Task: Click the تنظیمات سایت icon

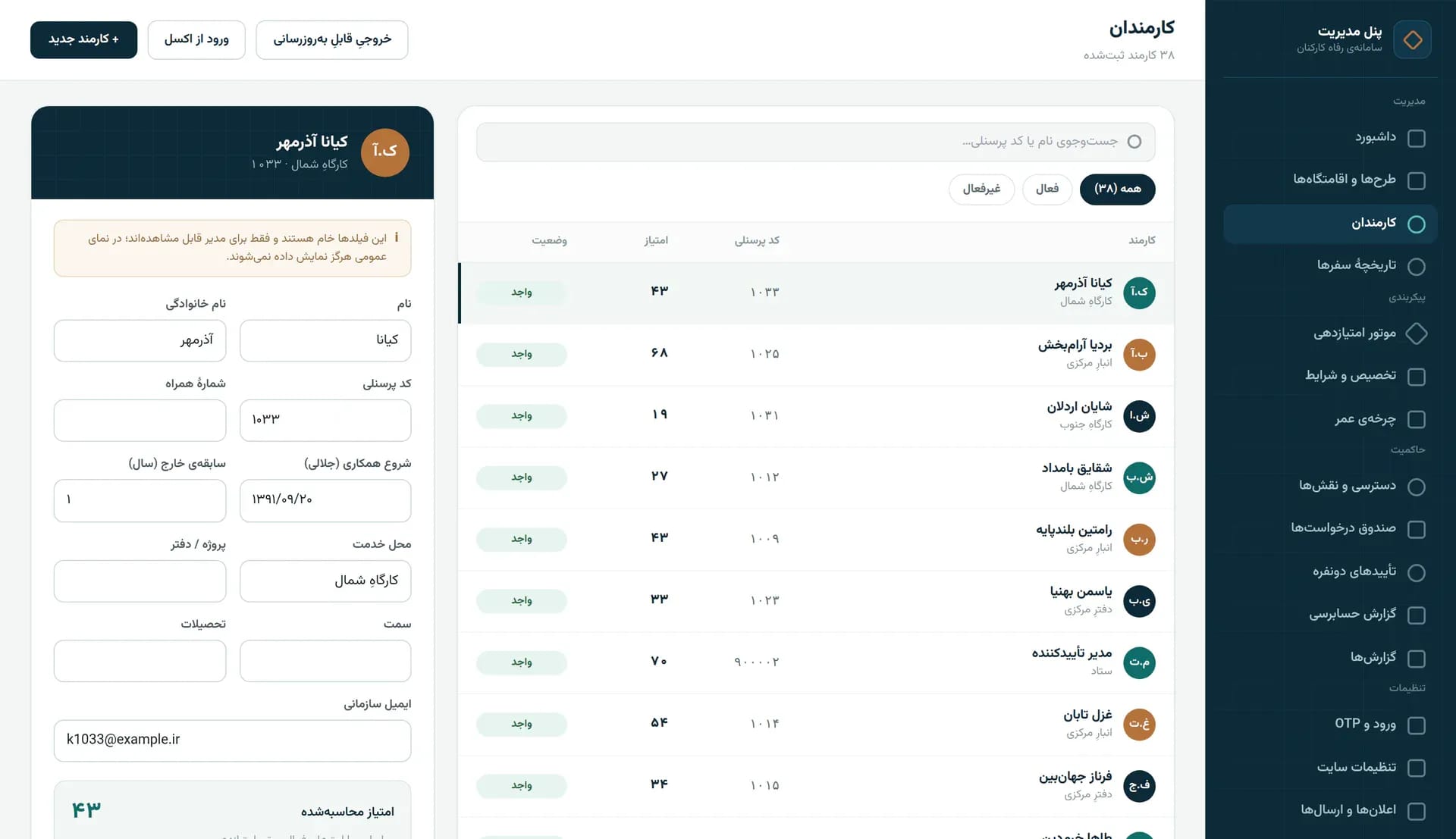Action: pyautogui.click(x=1416, y=768)
